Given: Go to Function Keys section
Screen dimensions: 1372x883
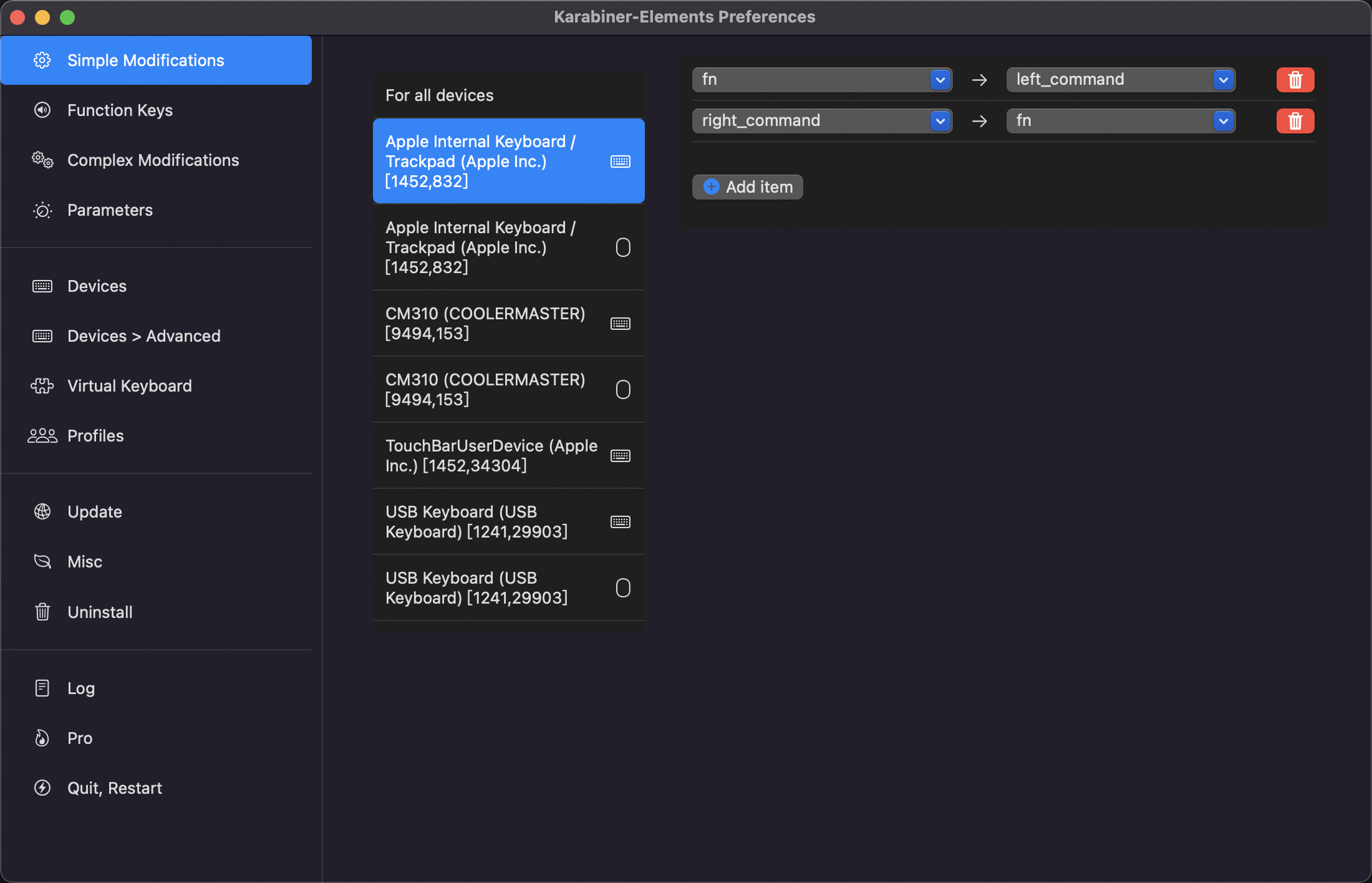Looking at the screenshot, I should point(157,110).
